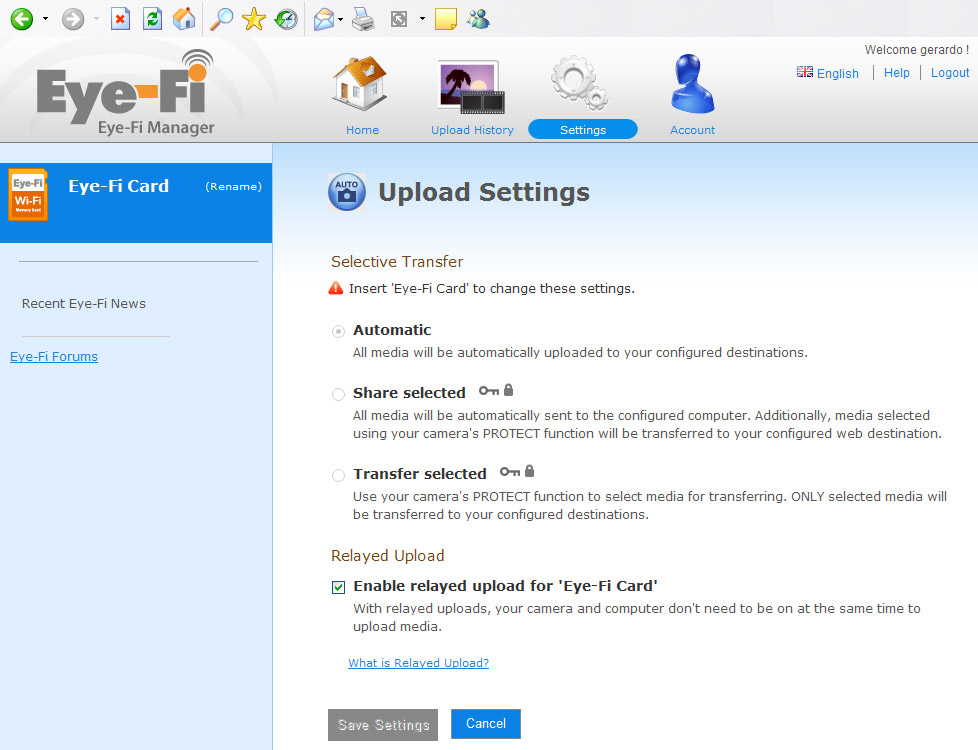Select the Automatic radio button
Viewport: 978px width, 750px height.
pos(338,331)
